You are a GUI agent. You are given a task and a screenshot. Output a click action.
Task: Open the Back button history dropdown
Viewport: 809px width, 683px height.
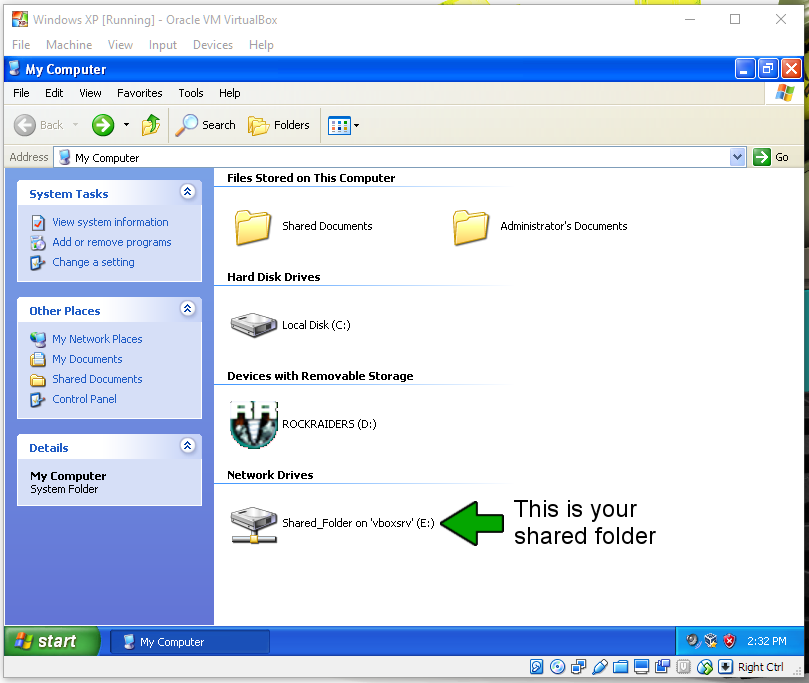tap(75, 125)
